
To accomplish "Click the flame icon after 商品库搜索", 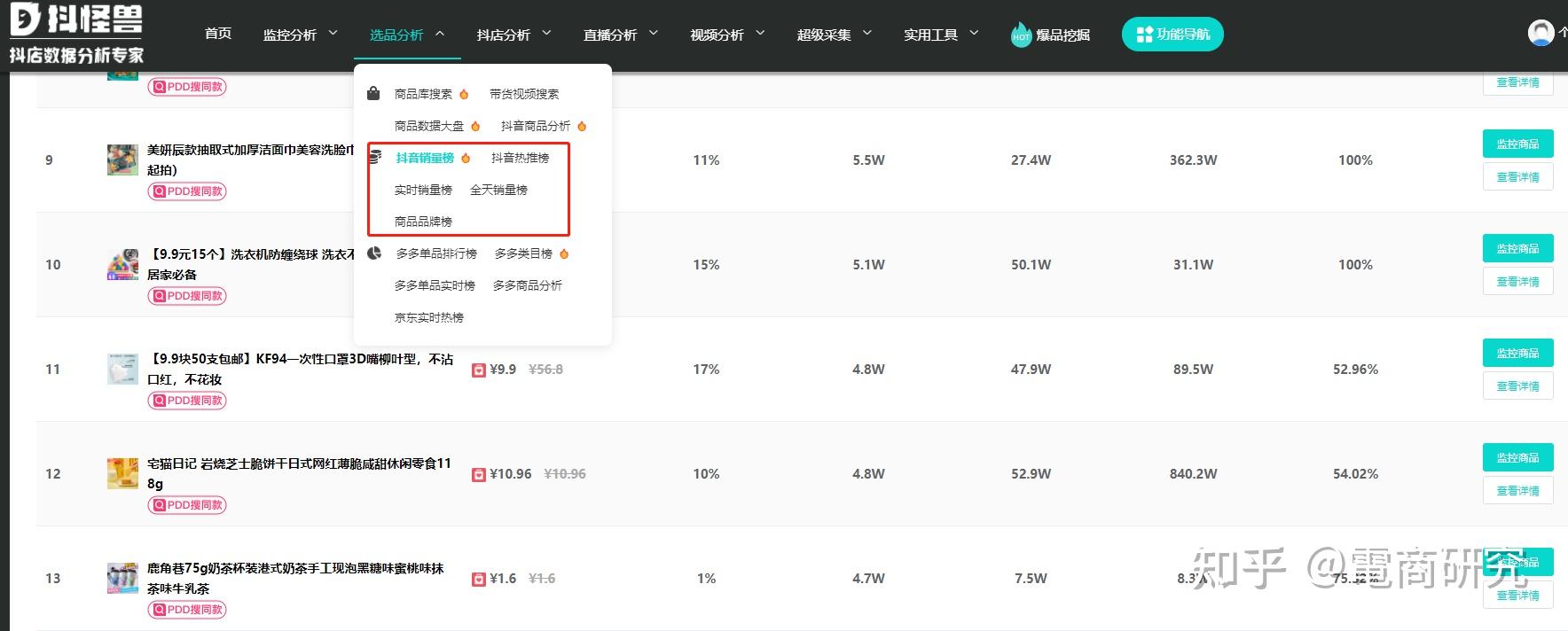I will [x=464, y=94].
